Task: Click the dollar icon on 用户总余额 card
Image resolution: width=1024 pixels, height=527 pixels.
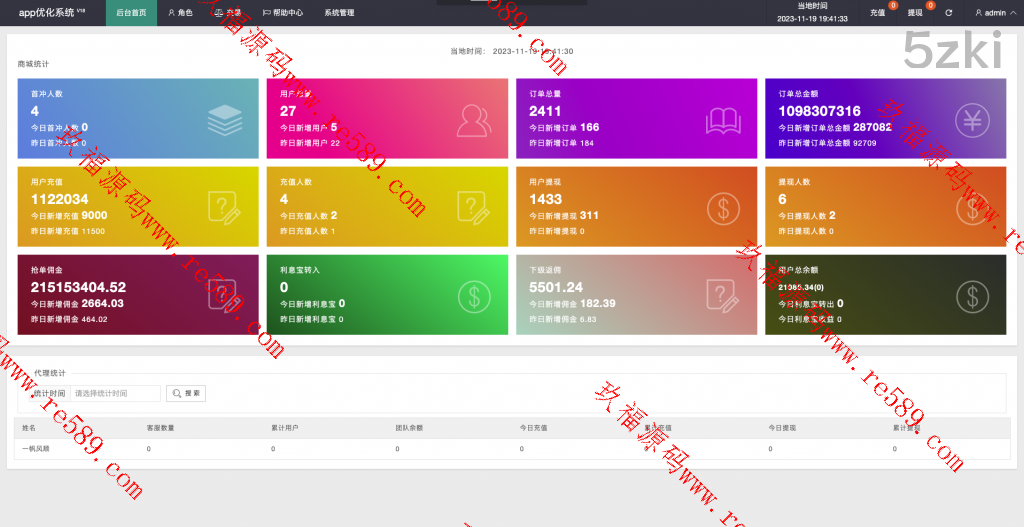Action: pos(971,296)
